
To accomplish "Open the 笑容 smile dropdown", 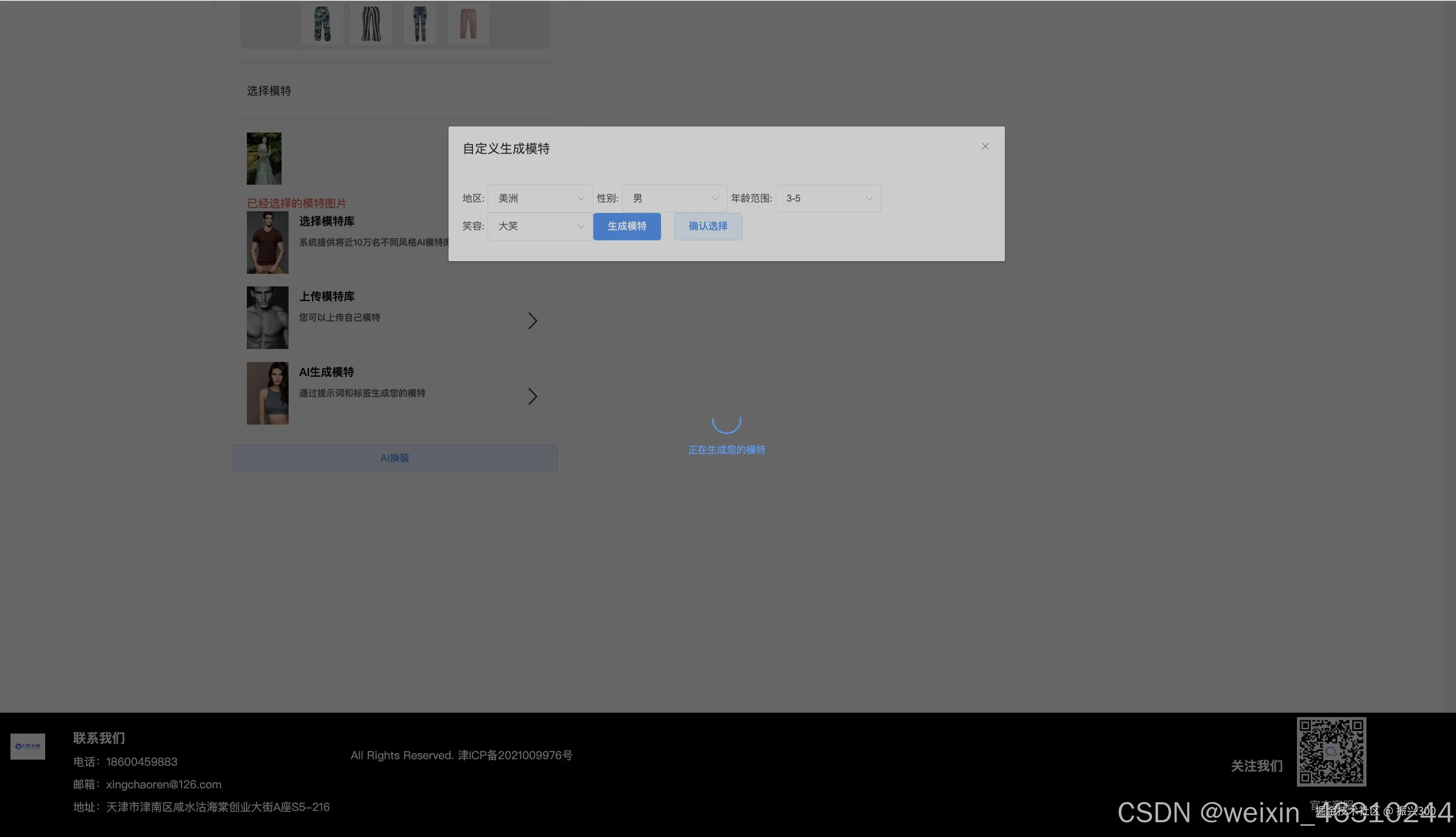I will coord(539,226).
